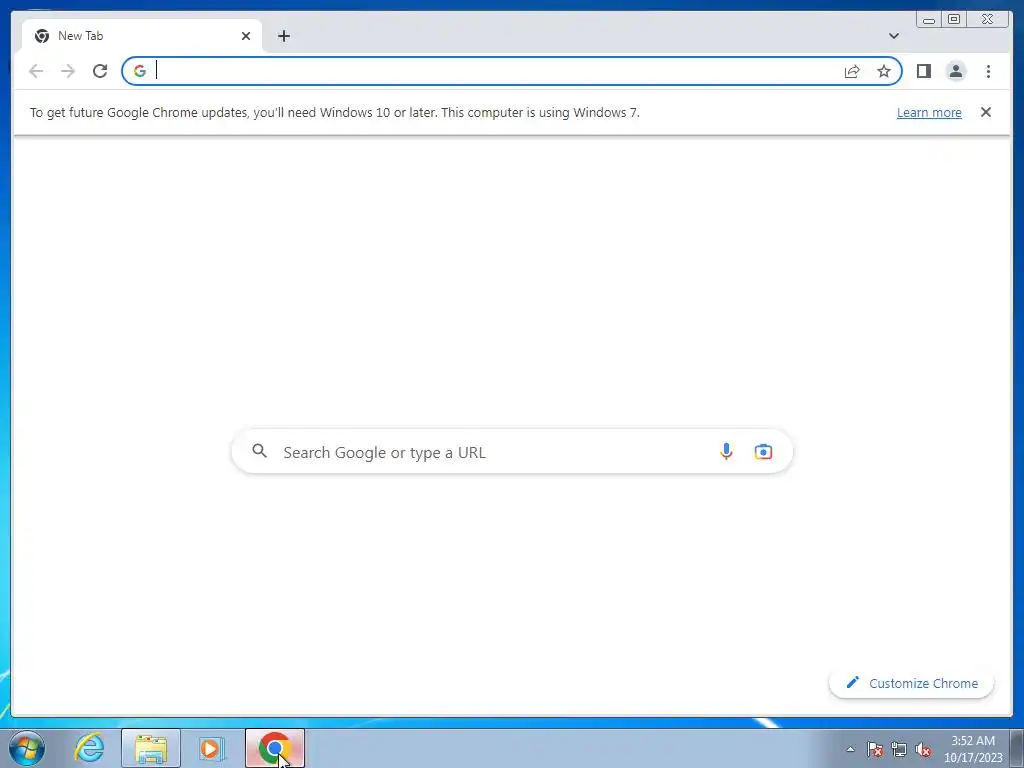This screenshot has width=1024, height=768.
Task: Open the clock showing 3:52 AM
Action: pos(973,749)
